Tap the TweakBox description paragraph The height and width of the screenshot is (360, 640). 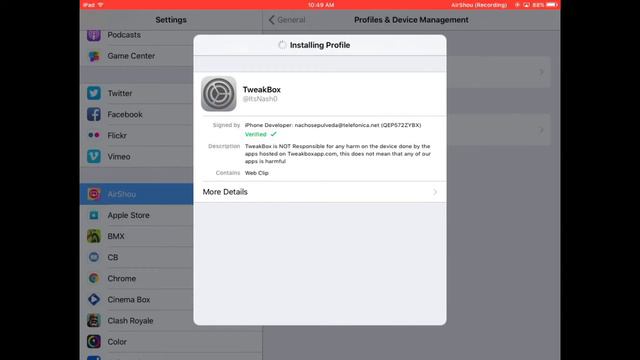(338, 153)
